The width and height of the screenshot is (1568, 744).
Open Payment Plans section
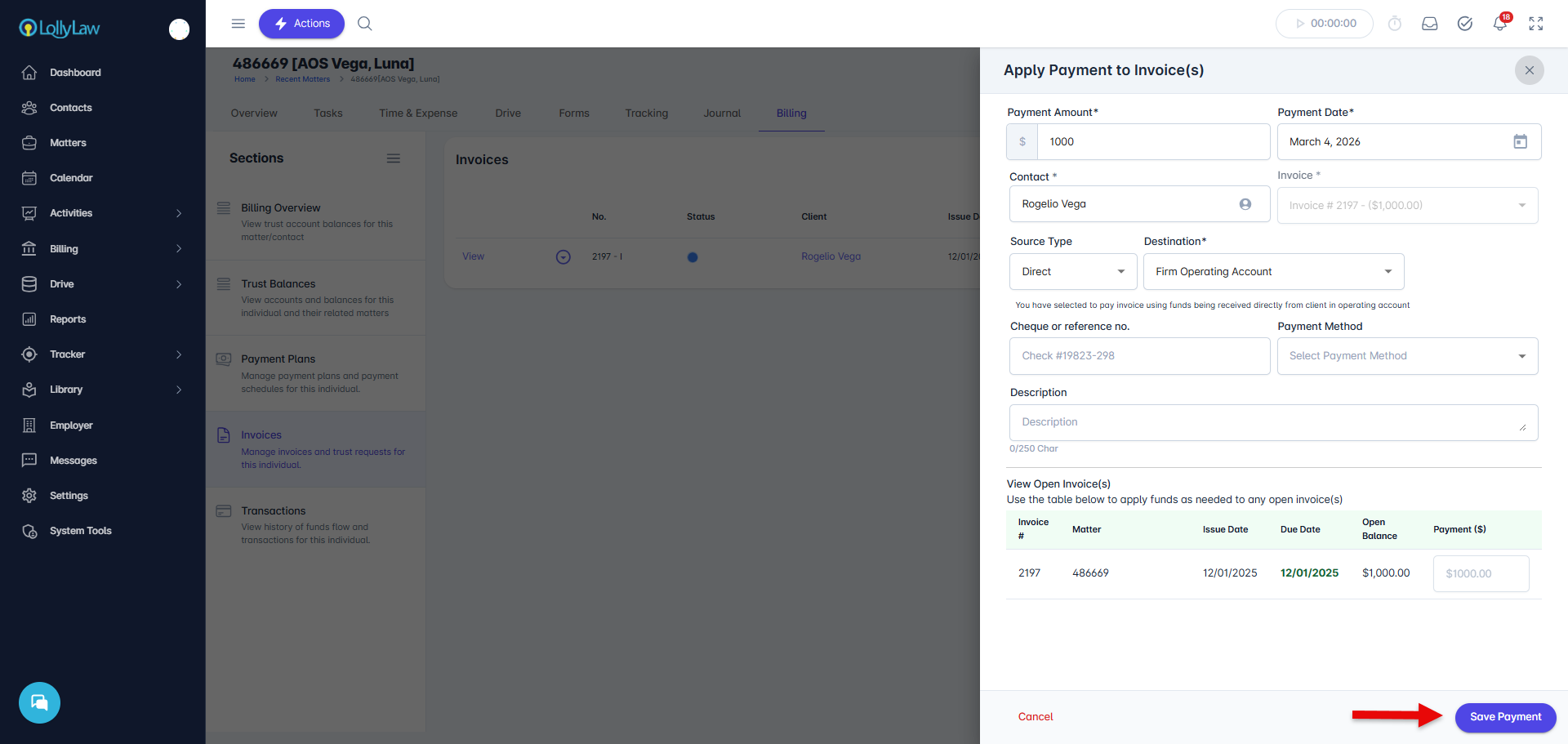pyautogui.click(x=316, y=373)
